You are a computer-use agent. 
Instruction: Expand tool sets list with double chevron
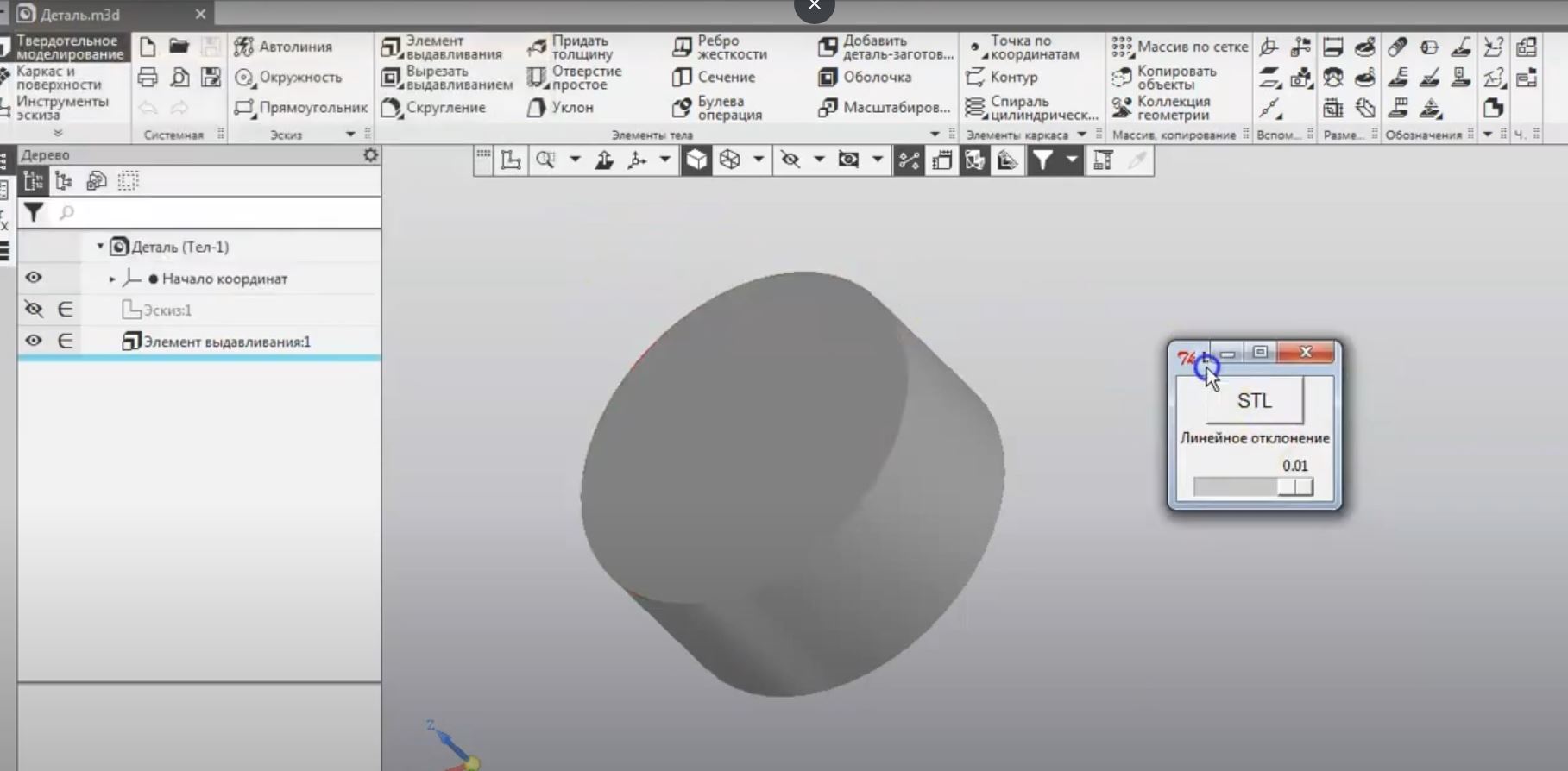(x=58, y=134)
